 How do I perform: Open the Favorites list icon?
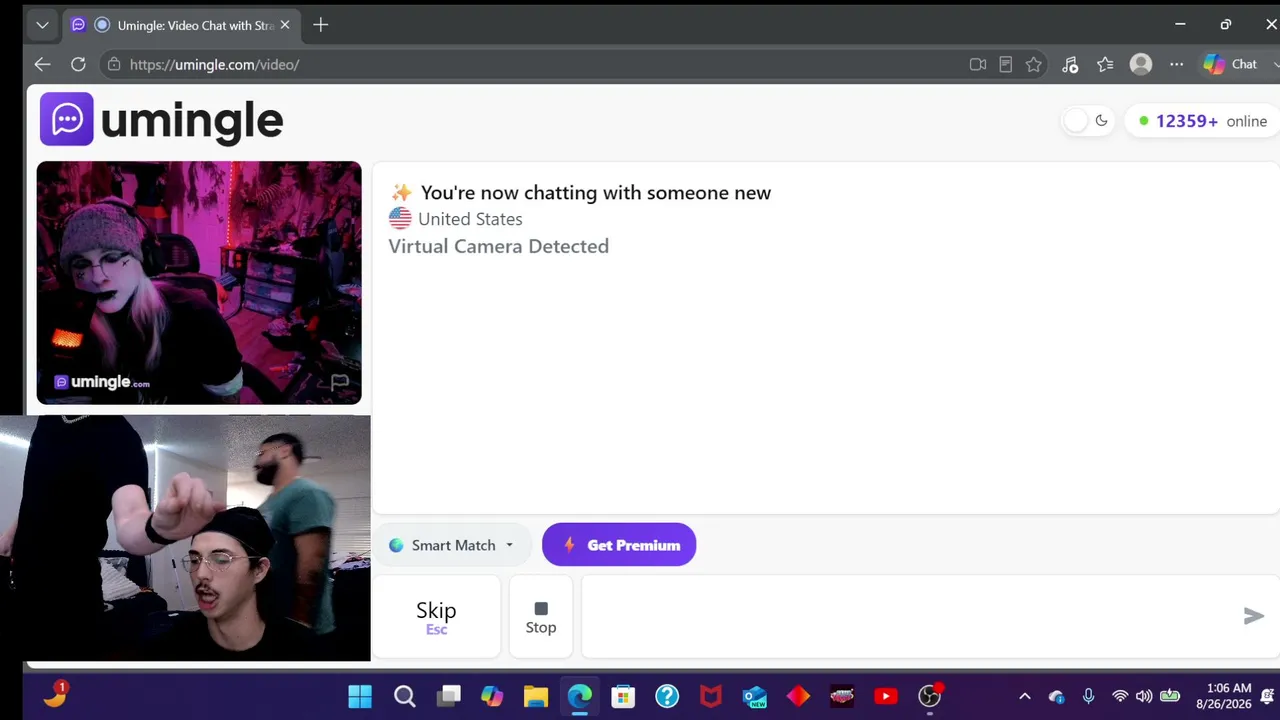coord(1105,64)
